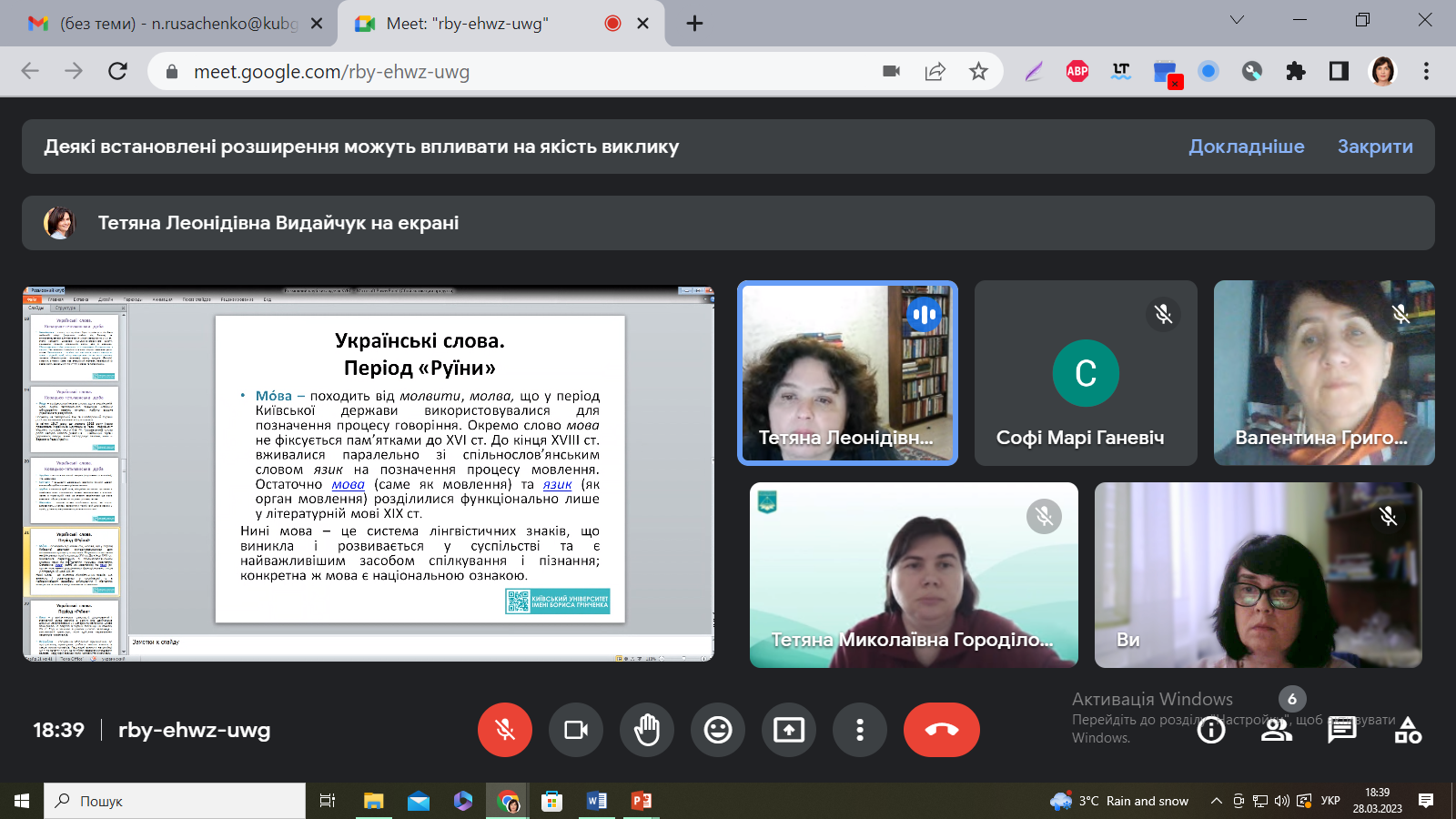Open the AdBlock Plus extension icon

[1077, 72]
